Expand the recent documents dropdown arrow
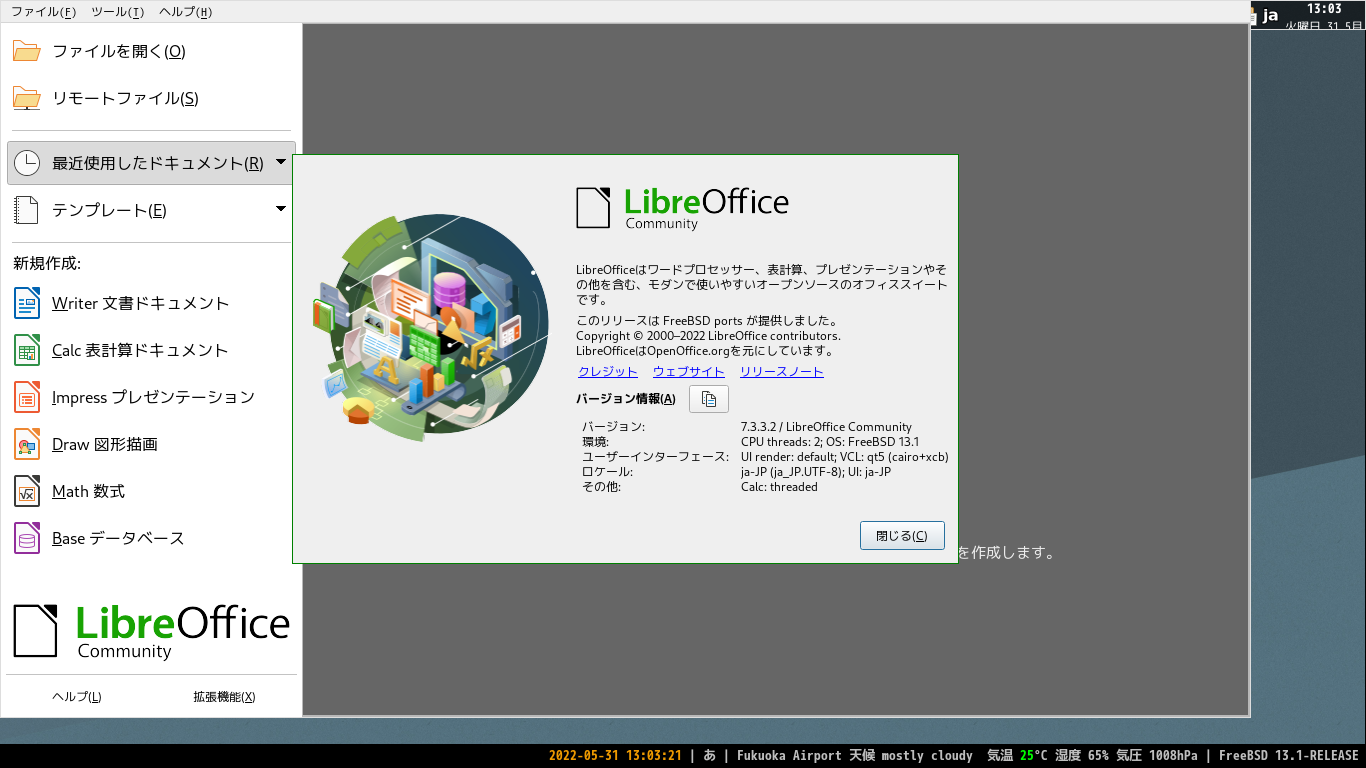 click(281, 162)
